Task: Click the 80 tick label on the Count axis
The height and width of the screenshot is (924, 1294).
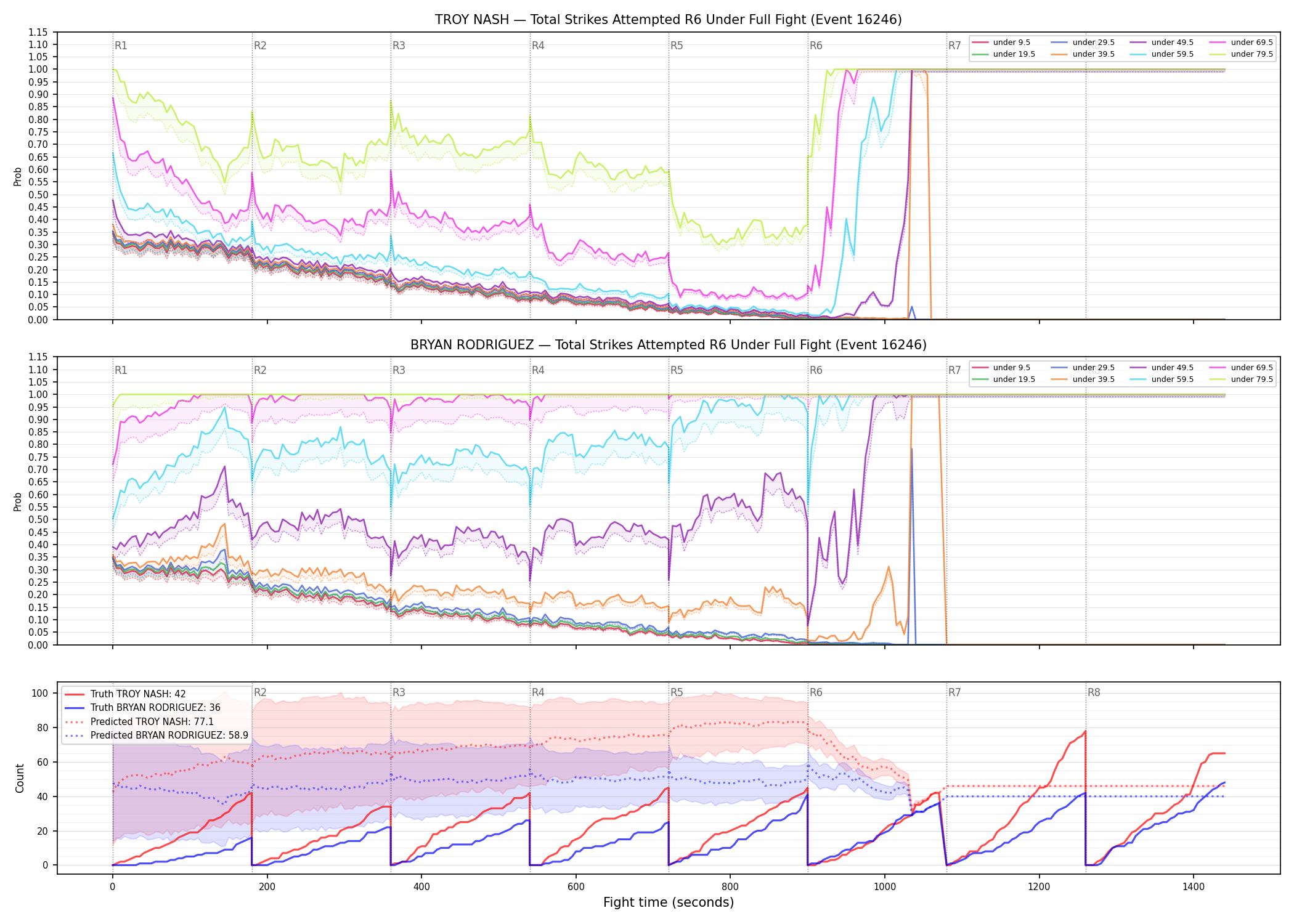Action: pyautogui.click(x=43, y=727)
